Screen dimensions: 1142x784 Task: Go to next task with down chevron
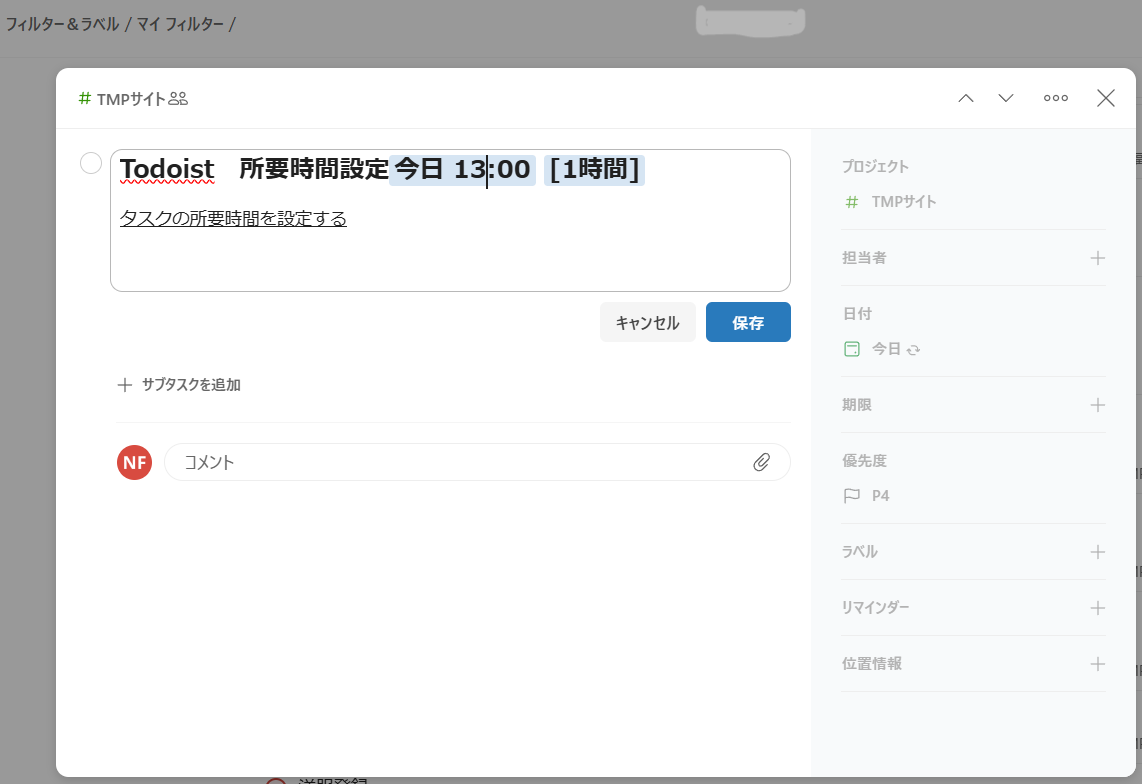(x=1006, y=98)
